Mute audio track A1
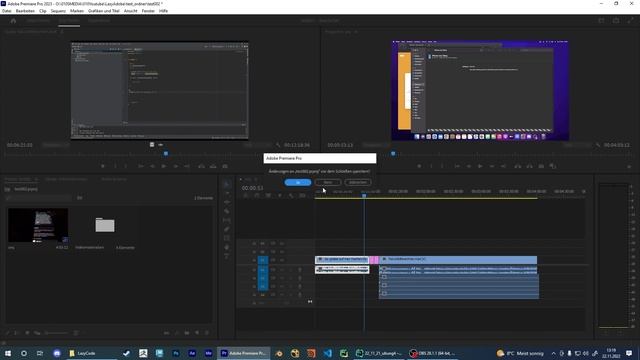Viewport: 640px width, 360px height. pos(281,270)
